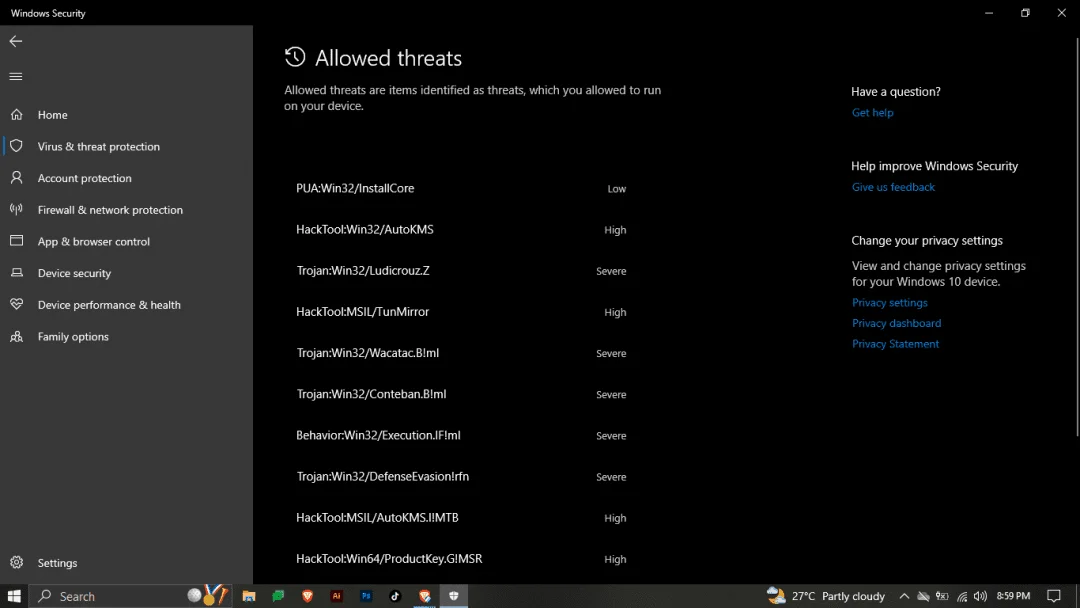Click the Device security laptop icon
This screenshot has width=1080, height=608.
pyautogui.click(x=17, y=273)
